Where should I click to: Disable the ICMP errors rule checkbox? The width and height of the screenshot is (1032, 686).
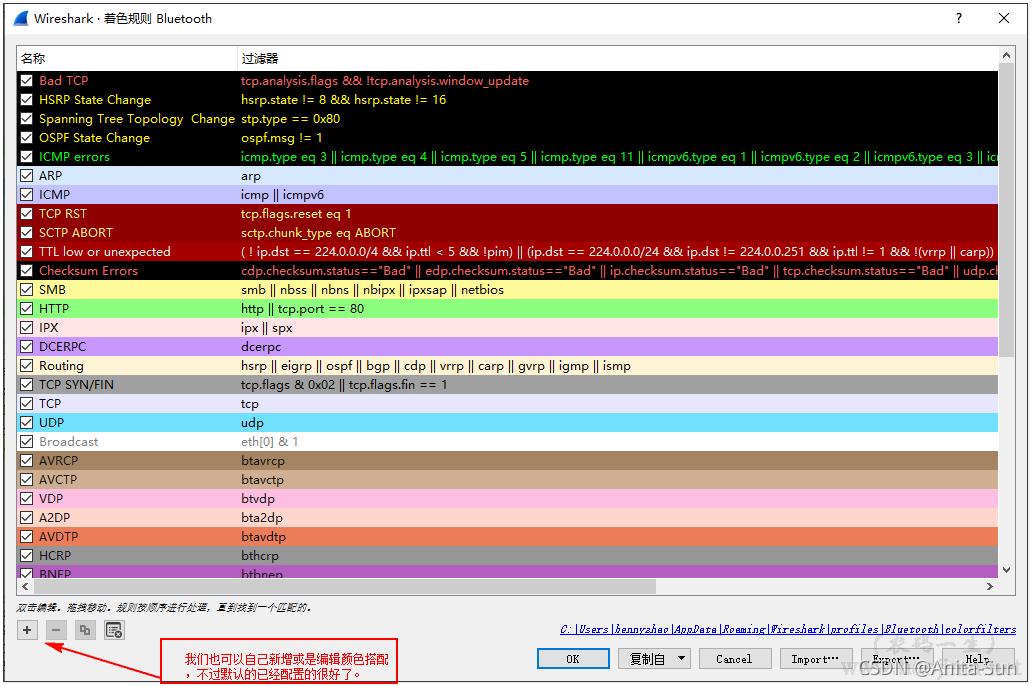pos(27,157)
